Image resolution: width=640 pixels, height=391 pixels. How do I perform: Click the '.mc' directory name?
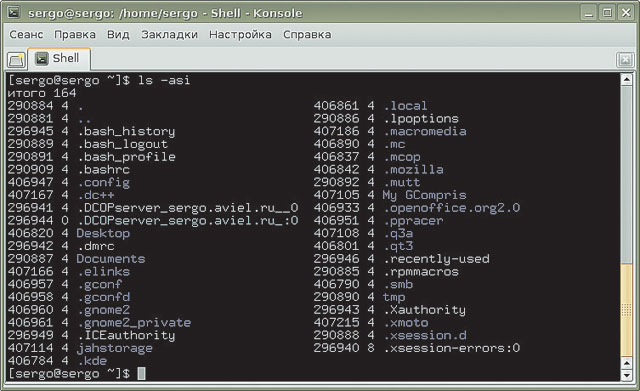394,144
